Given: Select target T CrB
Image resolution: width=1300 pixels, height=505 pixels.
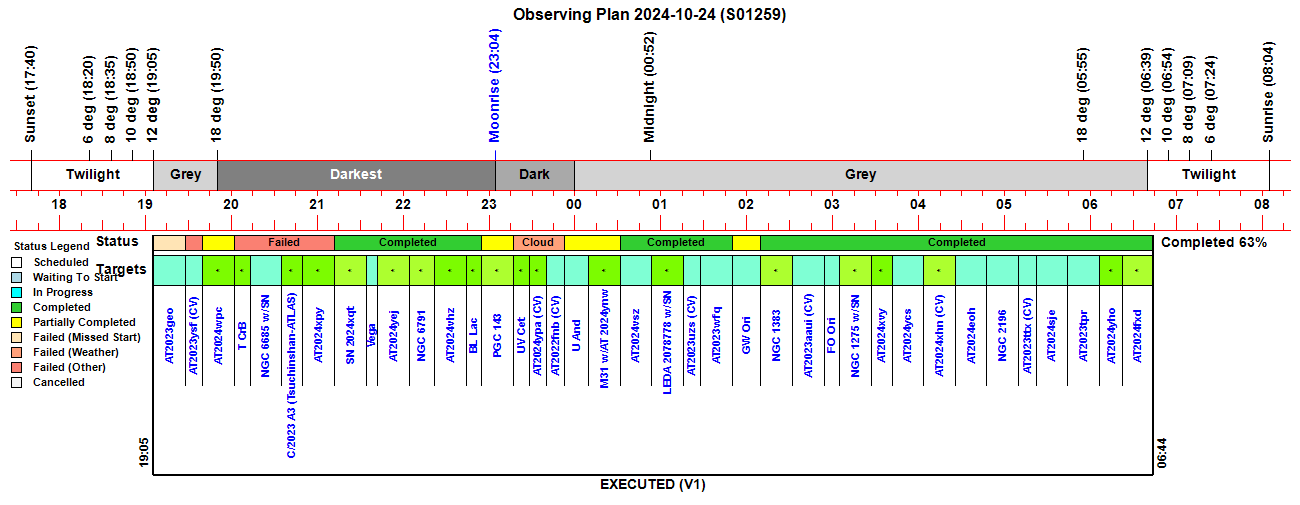Looking at the screenshot, I should coord(242,335).
